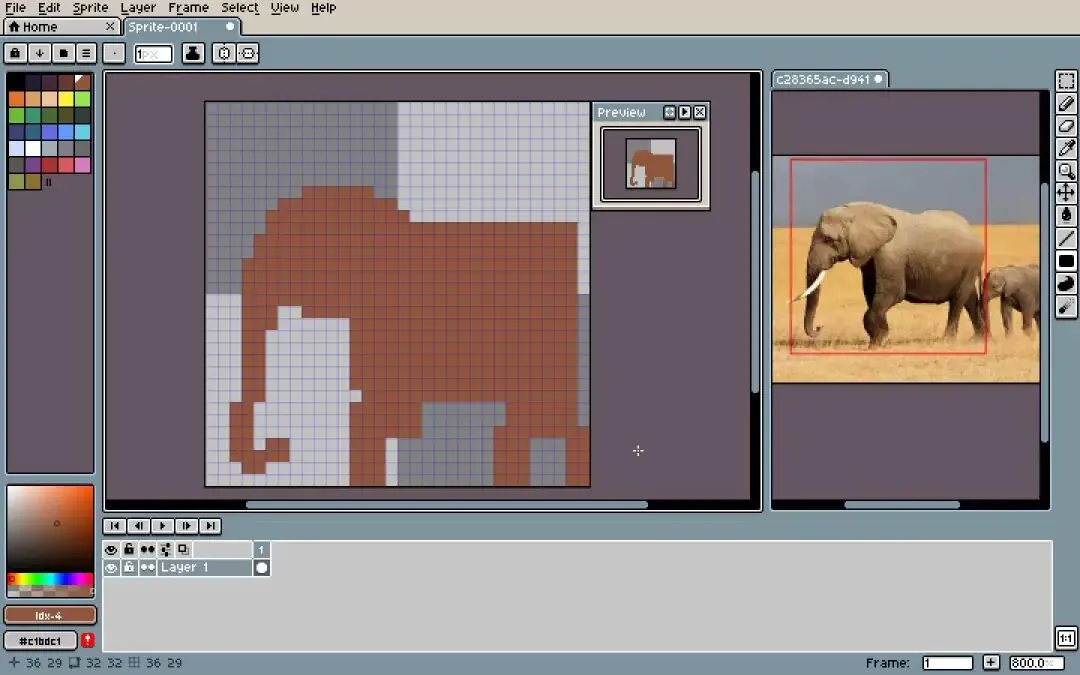Click the Frame number input field
The image size is (1080, 675).
tap(947, 663)
